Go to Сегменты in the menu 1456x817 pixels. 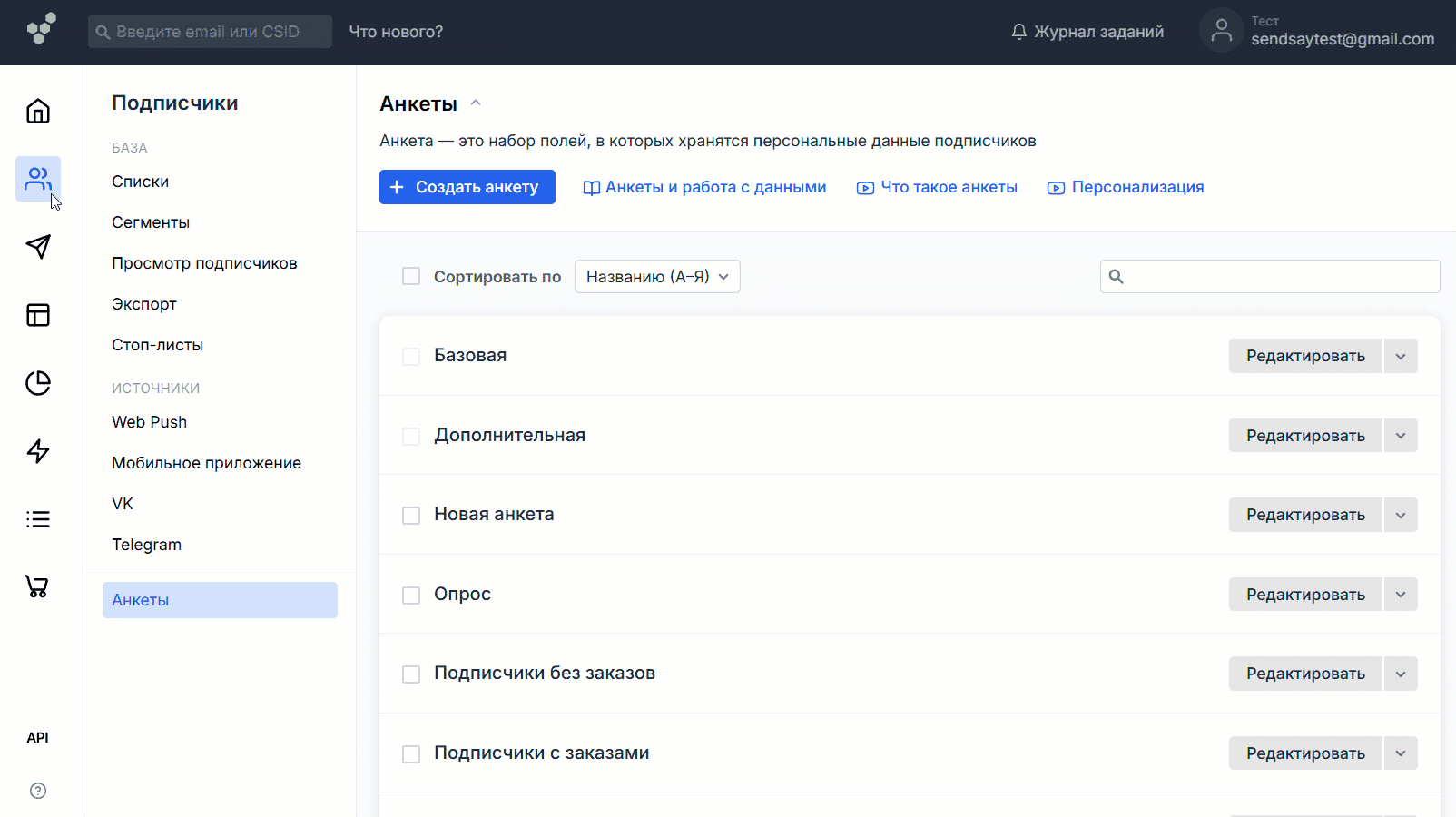click(x=151, y=222)
